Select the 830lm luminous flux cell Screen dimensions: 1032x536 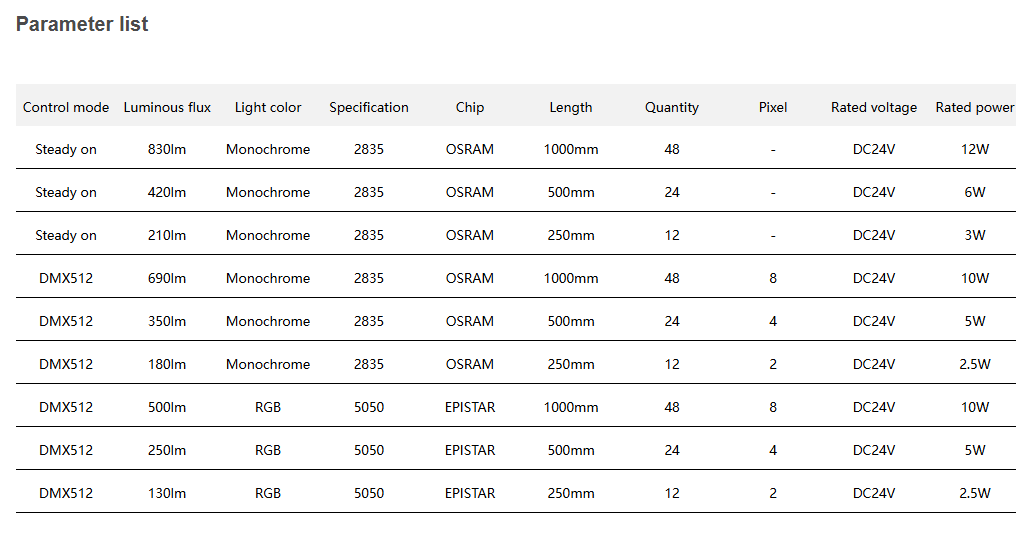pyautogui.click(x=167, y=150)
